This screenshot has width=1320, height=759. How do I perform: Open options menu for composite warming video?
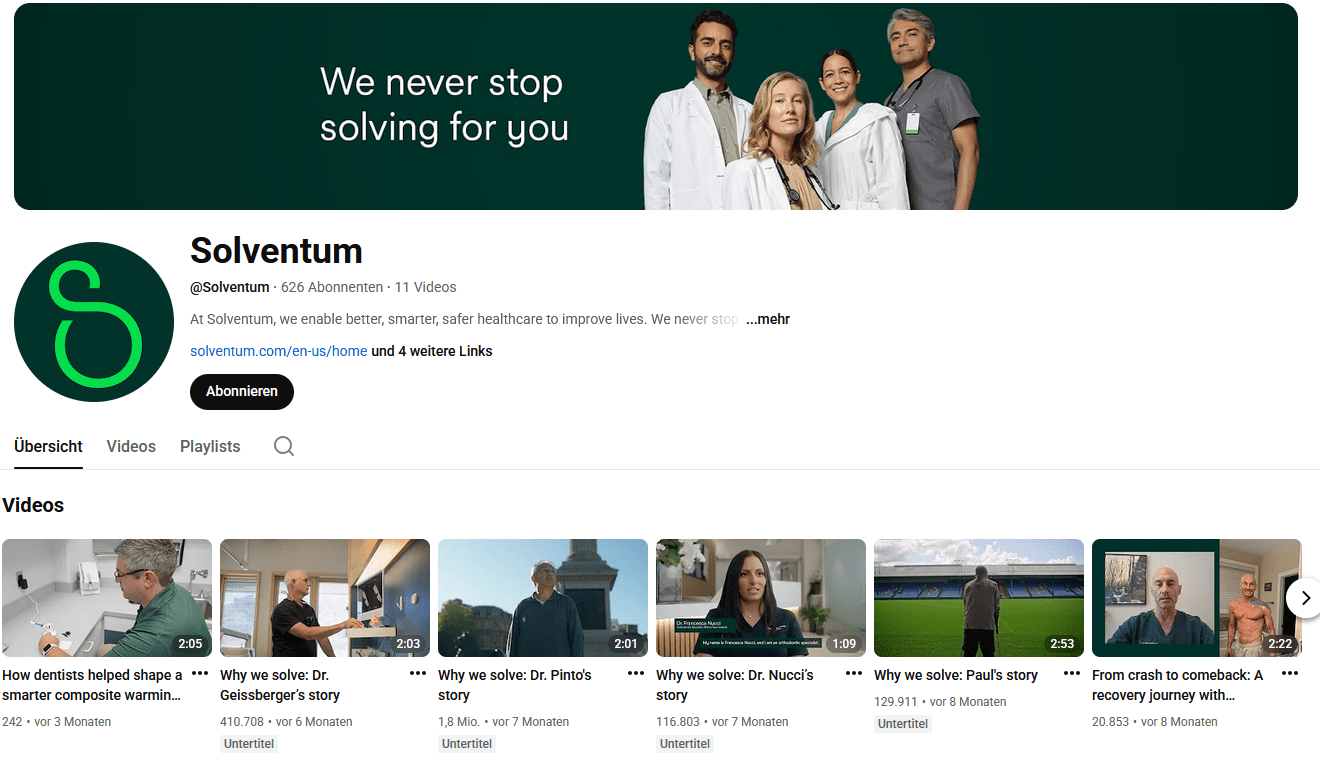tap(200, 674)
